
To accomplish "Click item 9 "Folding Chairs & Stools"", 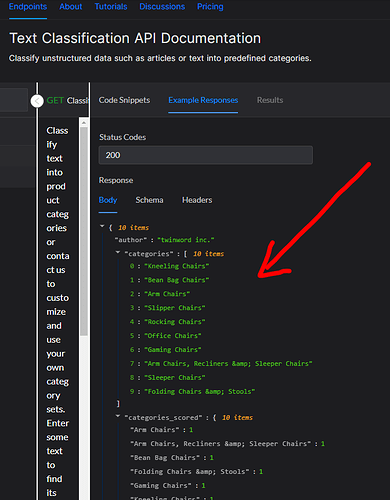I will pyautogui.click(x=200, y=392).
